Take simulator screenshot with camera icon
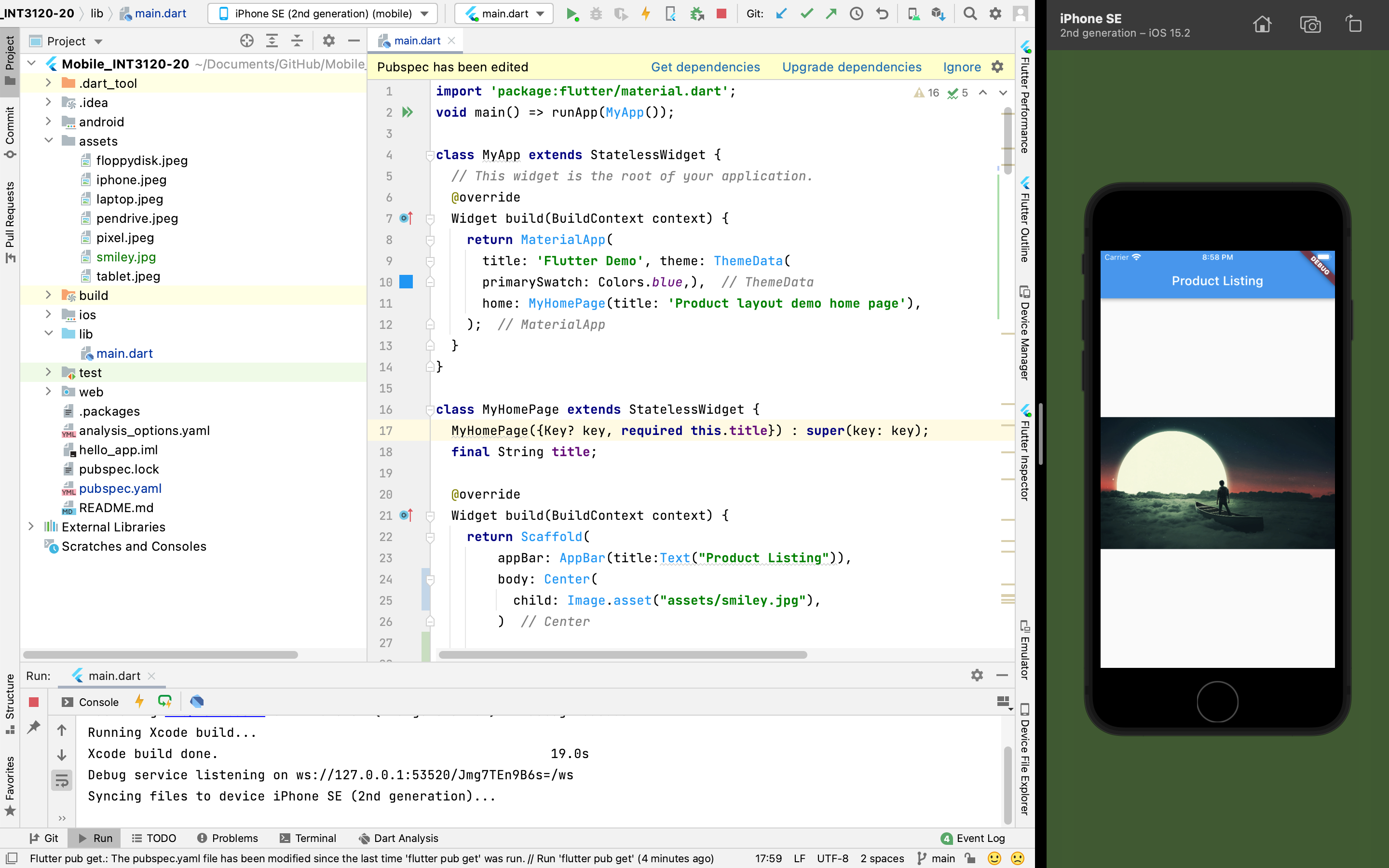 coord(1310,25)
